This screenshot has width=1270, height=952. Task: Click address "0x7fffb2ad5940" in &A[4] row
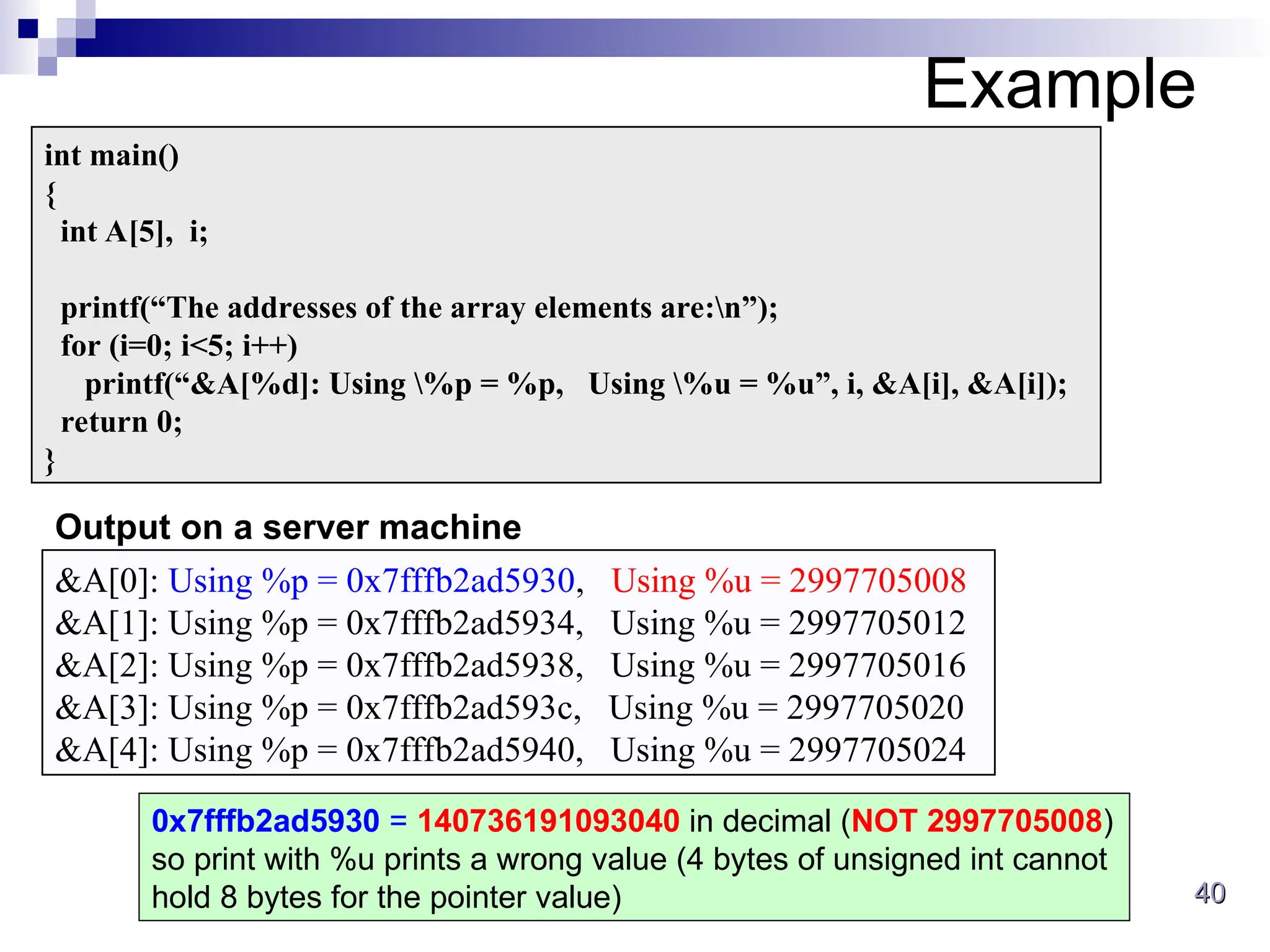tap(461, 750)
